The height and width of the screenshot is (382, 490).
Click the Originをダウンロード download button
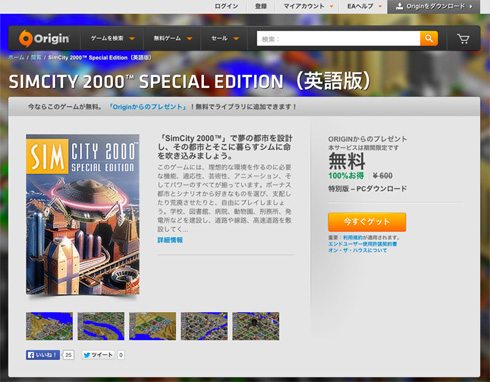point(434,6)
